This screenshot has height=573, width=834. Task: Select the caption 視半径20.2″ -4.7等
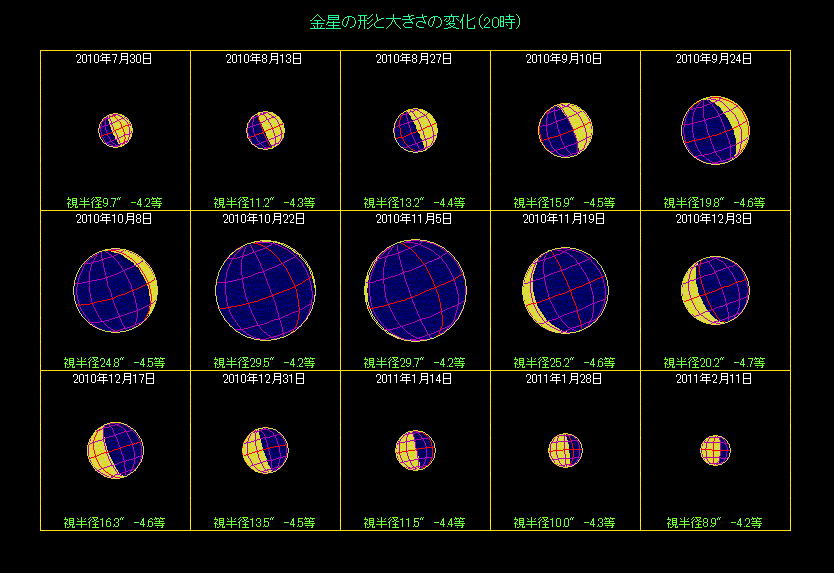pyautogui.click(x=714, y=362)
